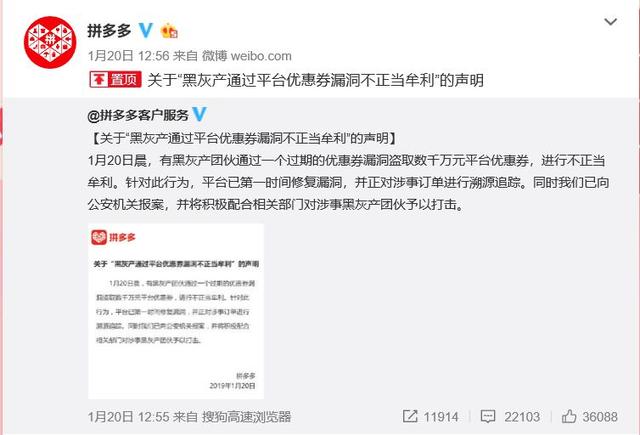
Task: Click the comment count 22103
Action: 522,417
